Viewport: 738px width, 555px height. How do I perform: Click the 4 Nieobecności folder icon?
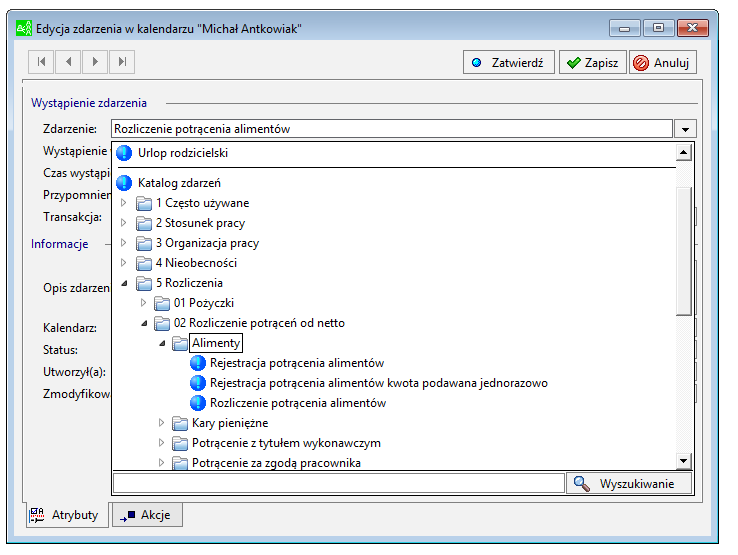coord(144,263)
